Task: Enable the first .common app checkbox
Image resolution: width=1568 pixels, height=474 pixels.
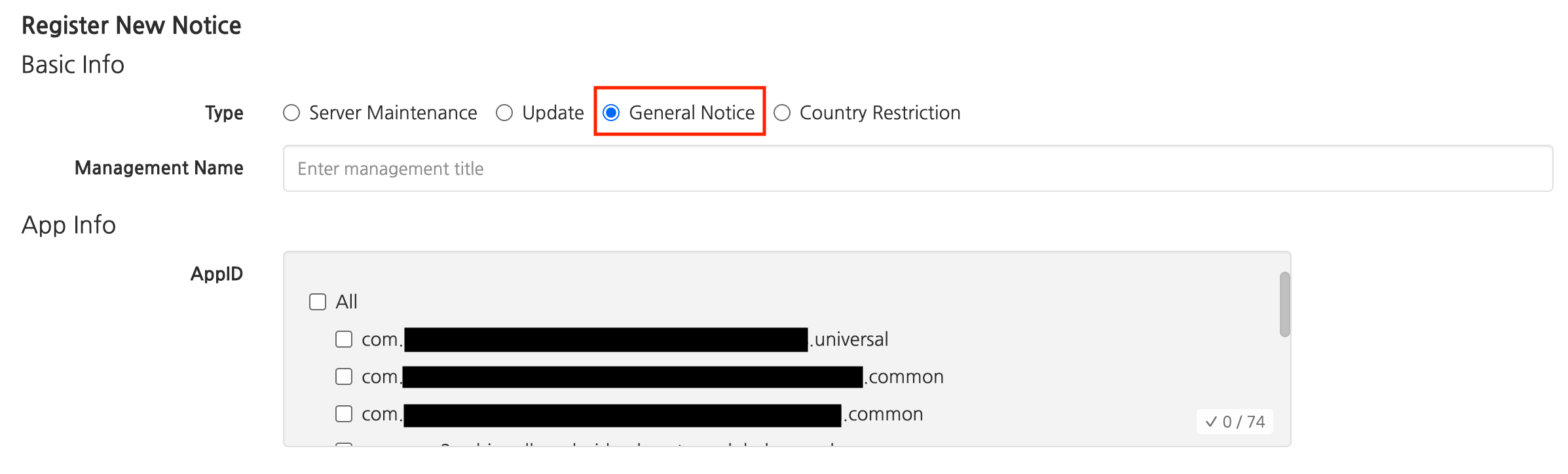Action: click(x=344, y=376)
